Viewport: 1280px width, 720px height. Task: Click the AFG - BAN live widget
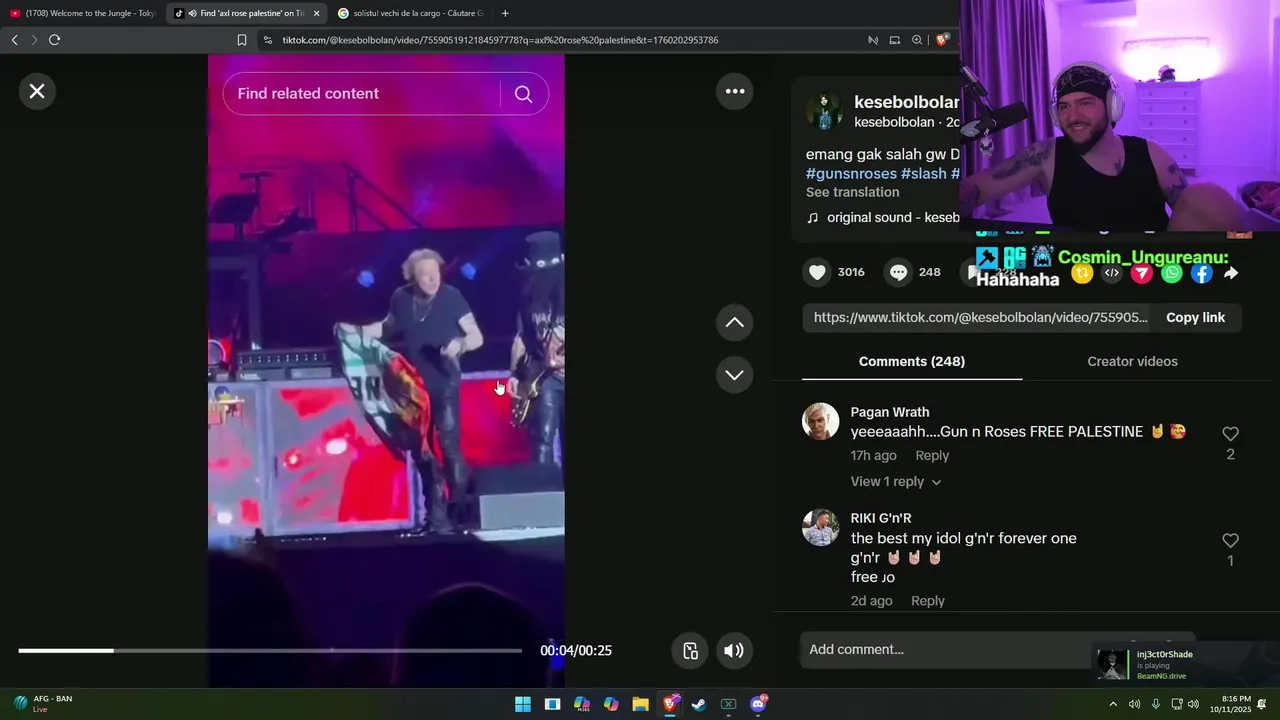(x=42, y=704)
